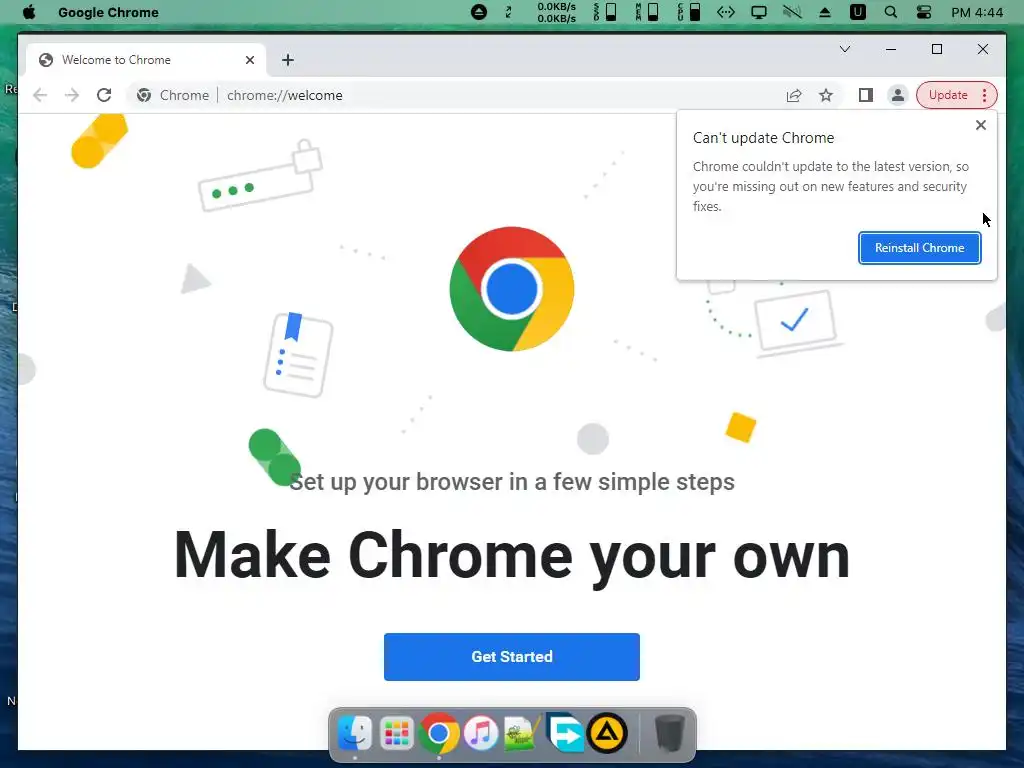Bookmark this tab with the star icon

point(826,95)
